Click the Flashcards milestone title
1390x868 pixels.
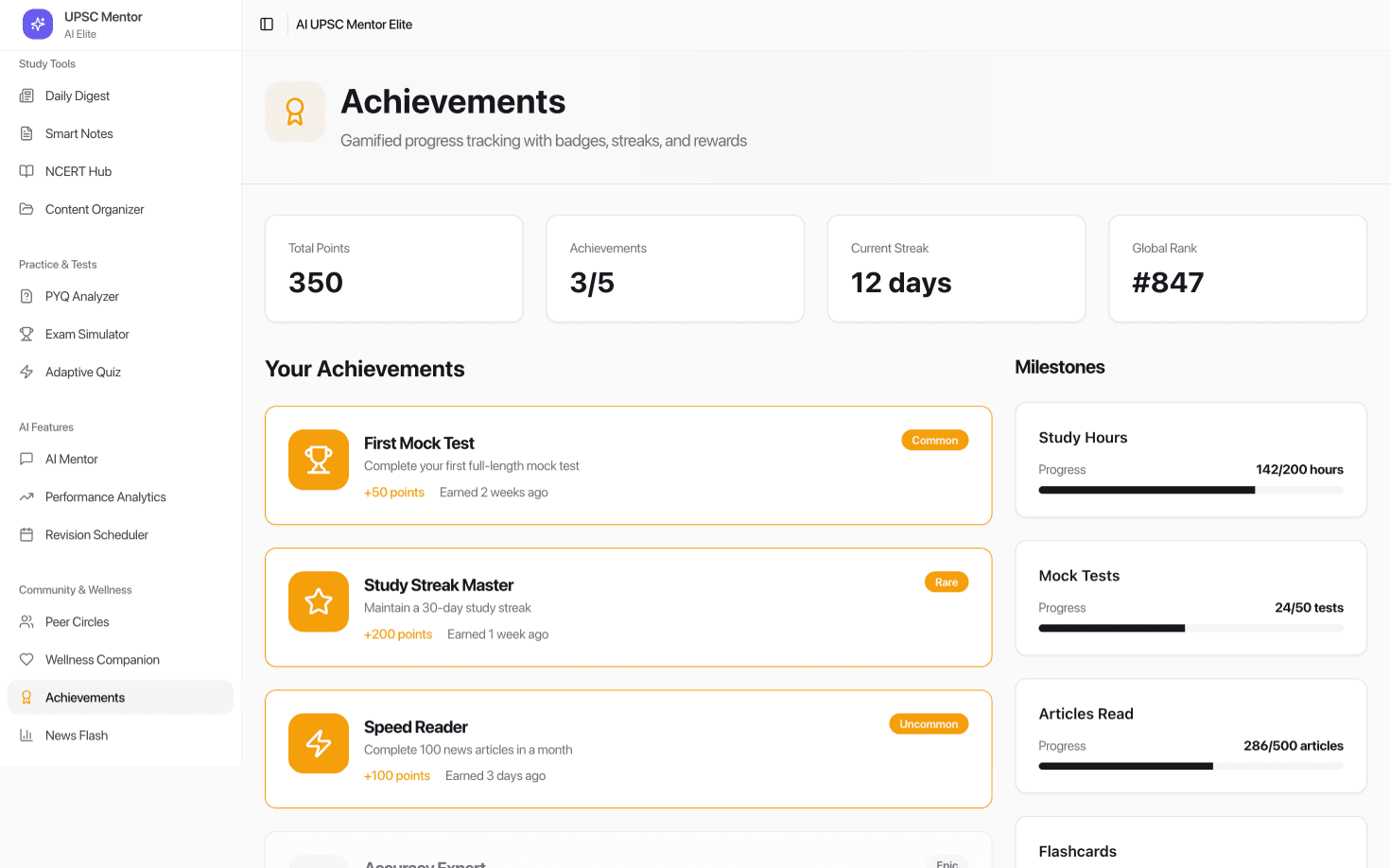(1078, 852)
